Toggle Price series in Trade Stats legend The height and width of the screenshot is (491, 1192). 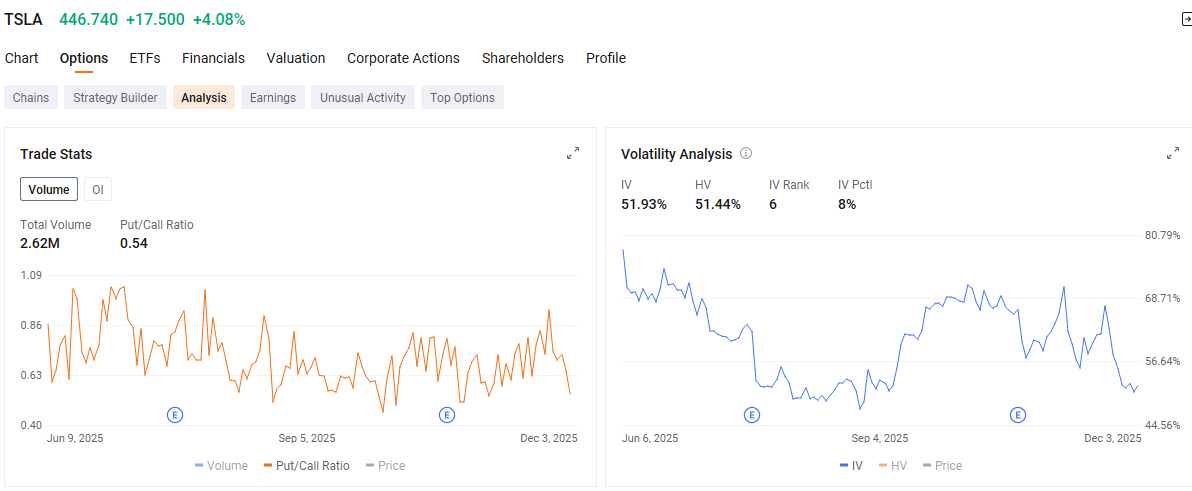point(385,465)
